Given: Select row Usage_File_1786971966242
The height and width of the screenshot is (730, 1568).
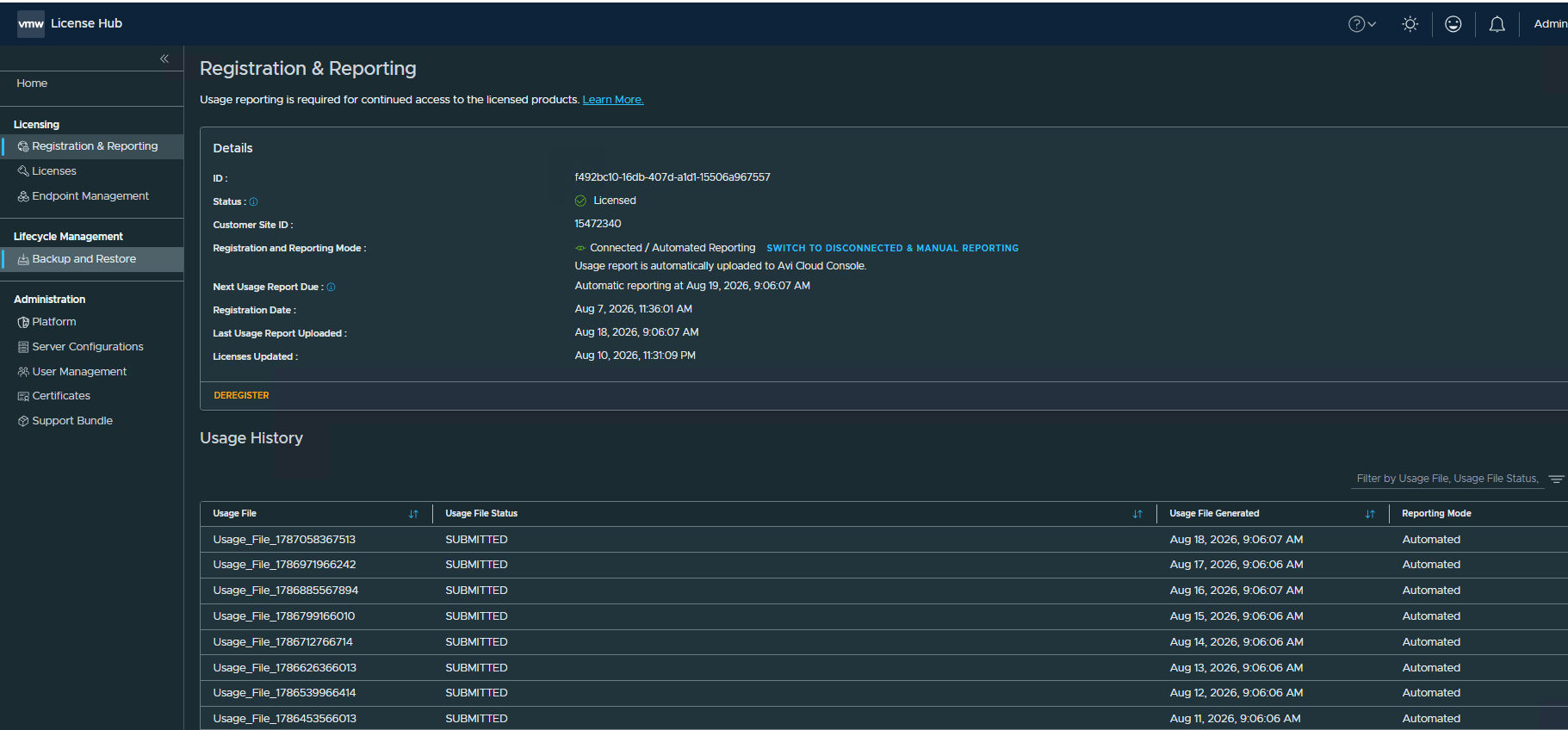Looking at the screenshot, I should point(884,565).
